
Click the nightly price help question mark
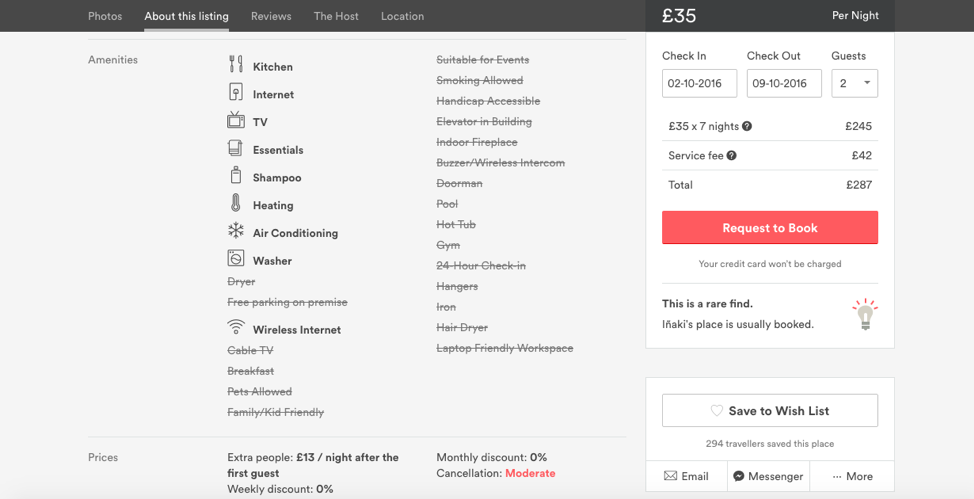click(747, 126)
